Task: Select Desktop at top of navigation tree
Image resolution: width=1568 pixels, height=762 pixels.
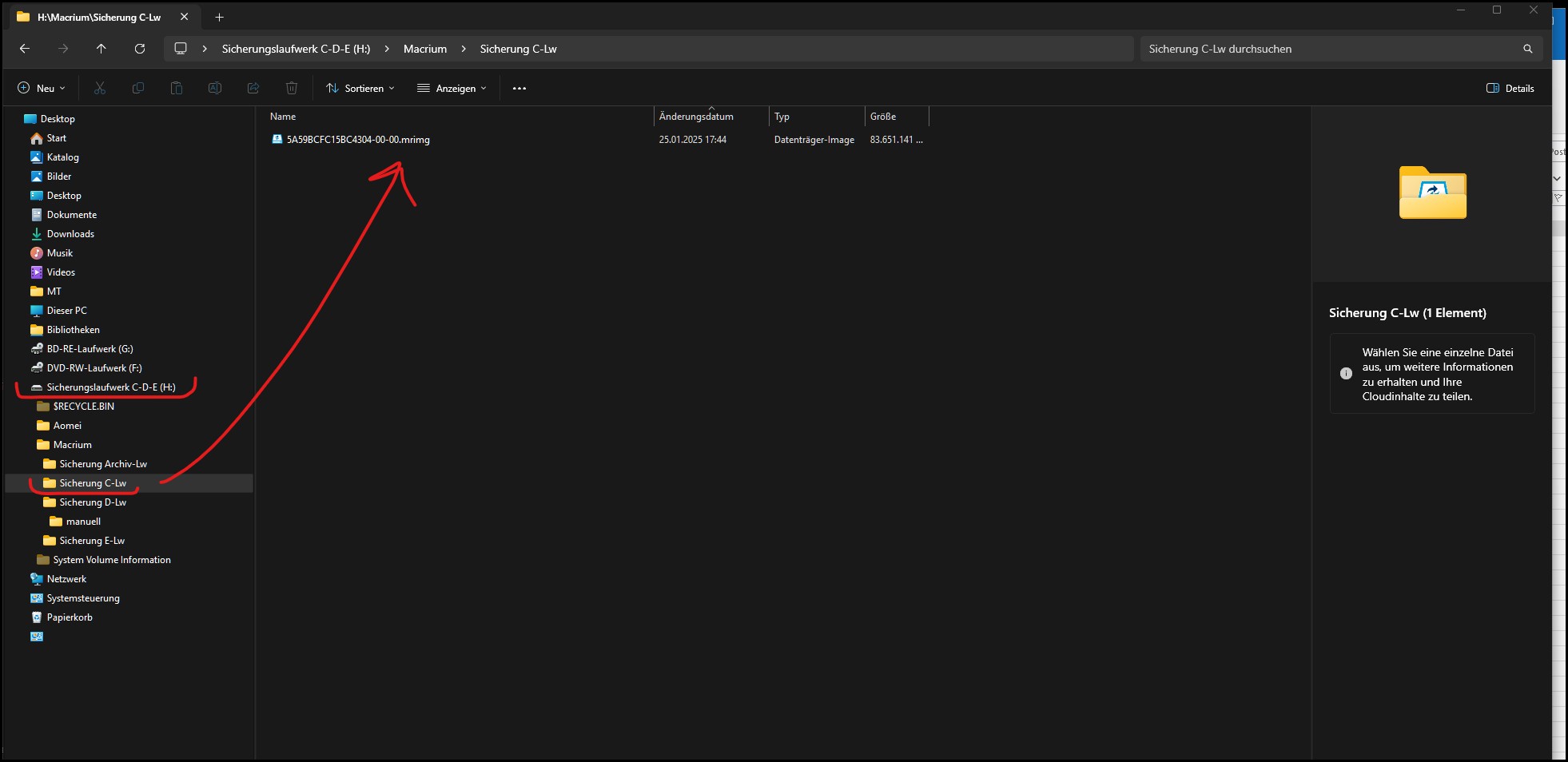Action: 58,119
